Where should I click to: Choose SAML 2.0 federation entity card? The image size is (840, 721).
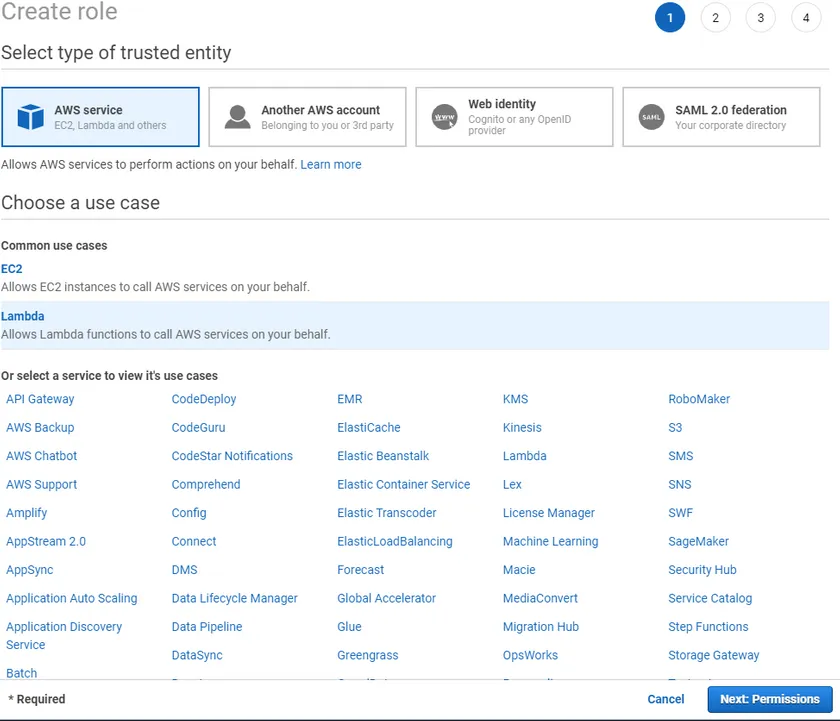point(721,117)
